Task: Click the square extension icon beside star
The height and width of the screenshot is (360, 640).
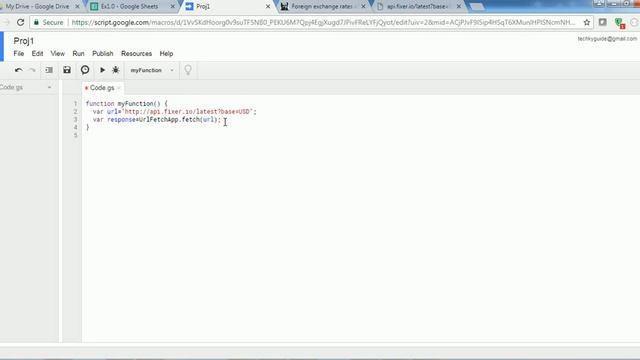Action: coord(602,22)
